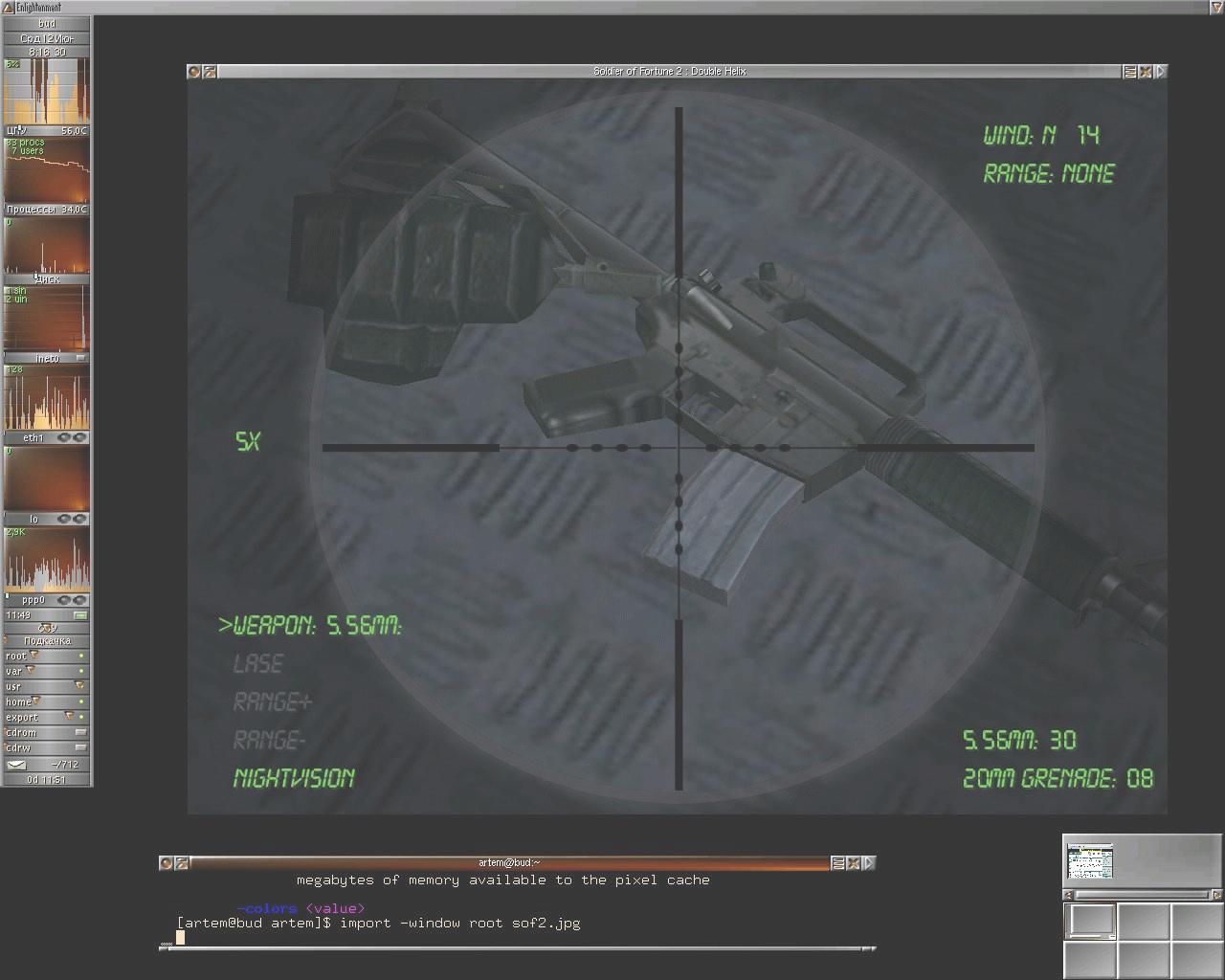Click the usr filesystem meter

(x=46, y=686)
